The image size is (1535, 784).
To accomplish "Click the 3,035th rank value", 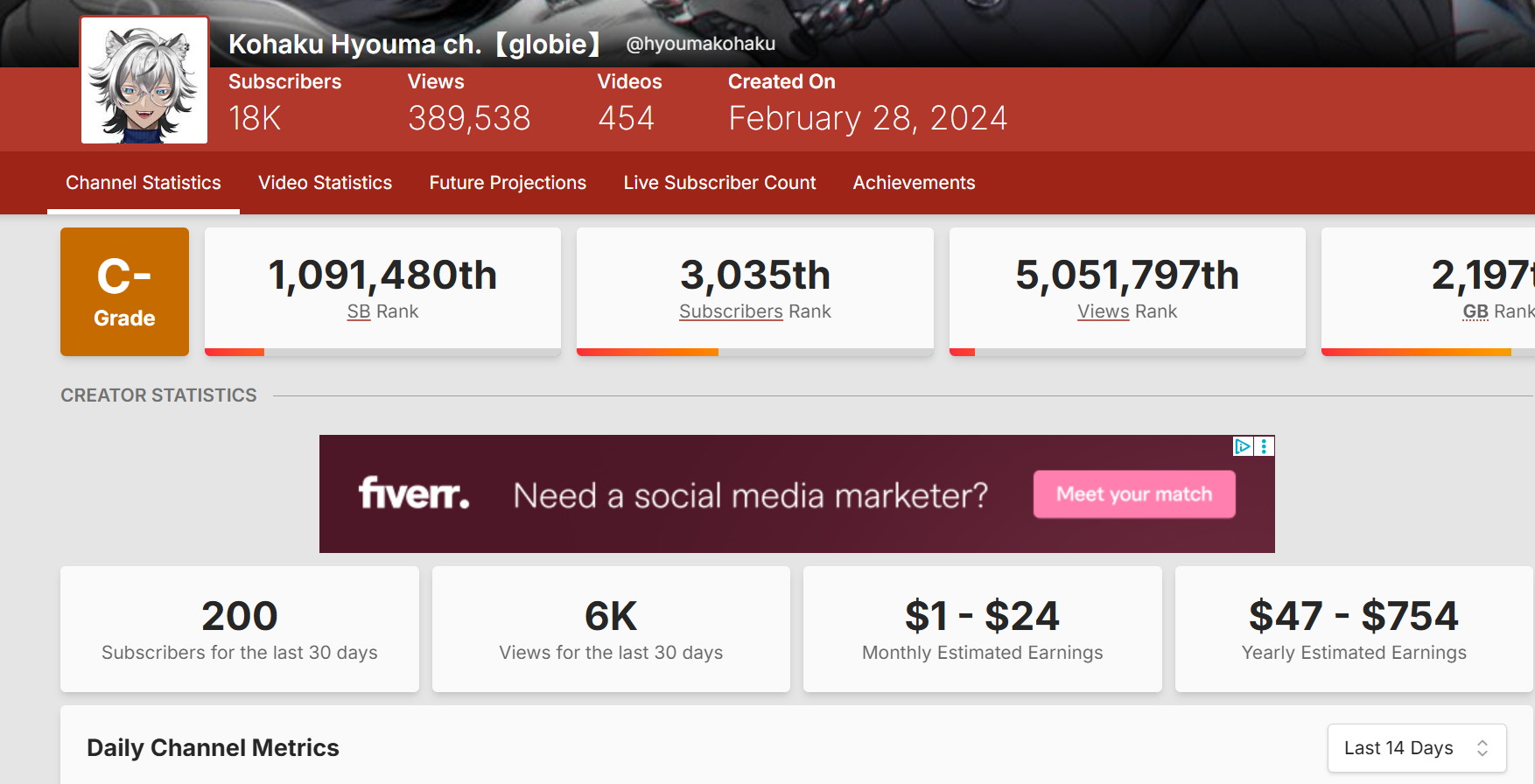I will tap(755, 276).
